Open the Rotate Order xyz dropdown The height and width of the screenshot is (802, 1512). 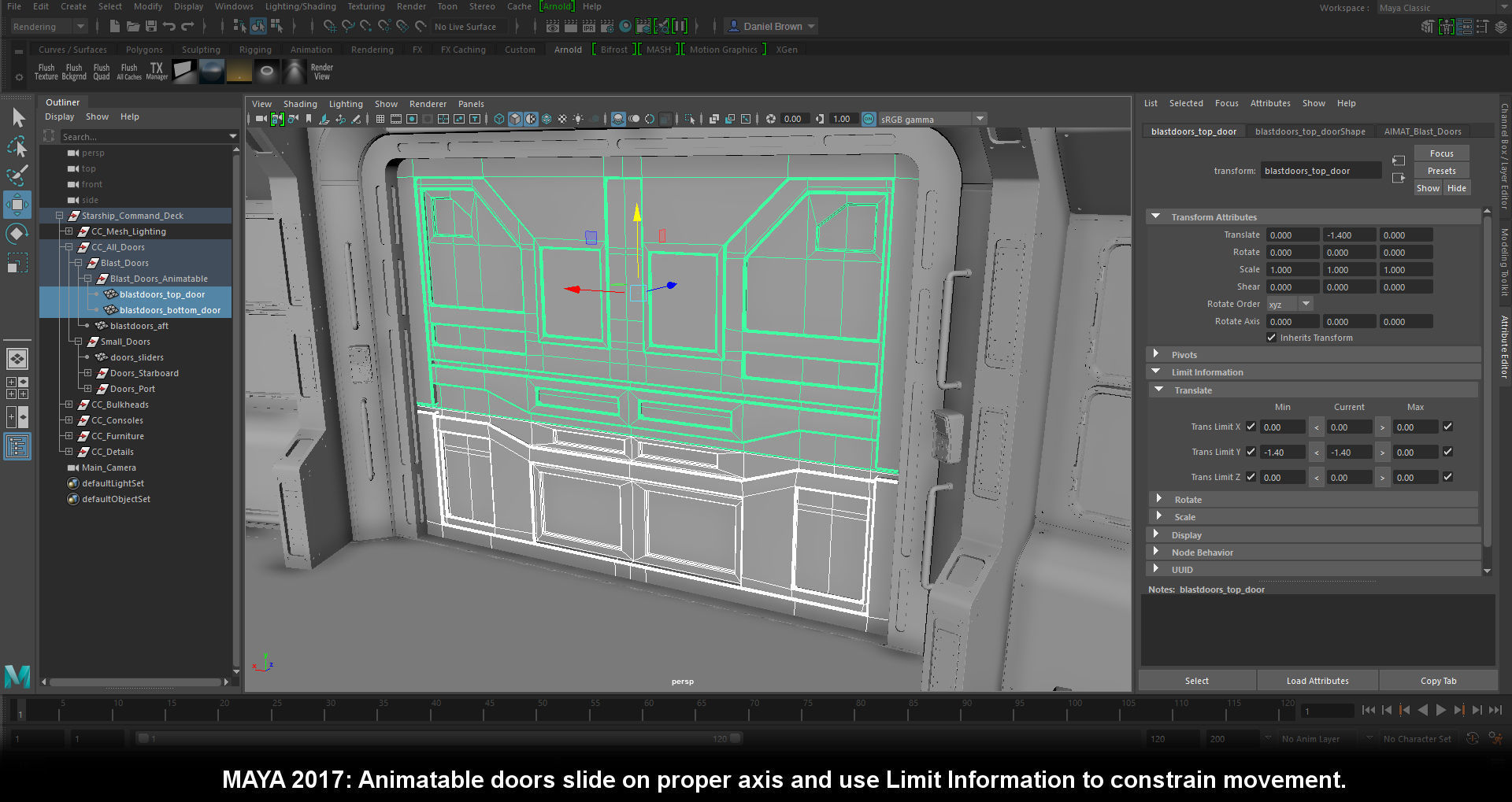(x=1289, y=305)
